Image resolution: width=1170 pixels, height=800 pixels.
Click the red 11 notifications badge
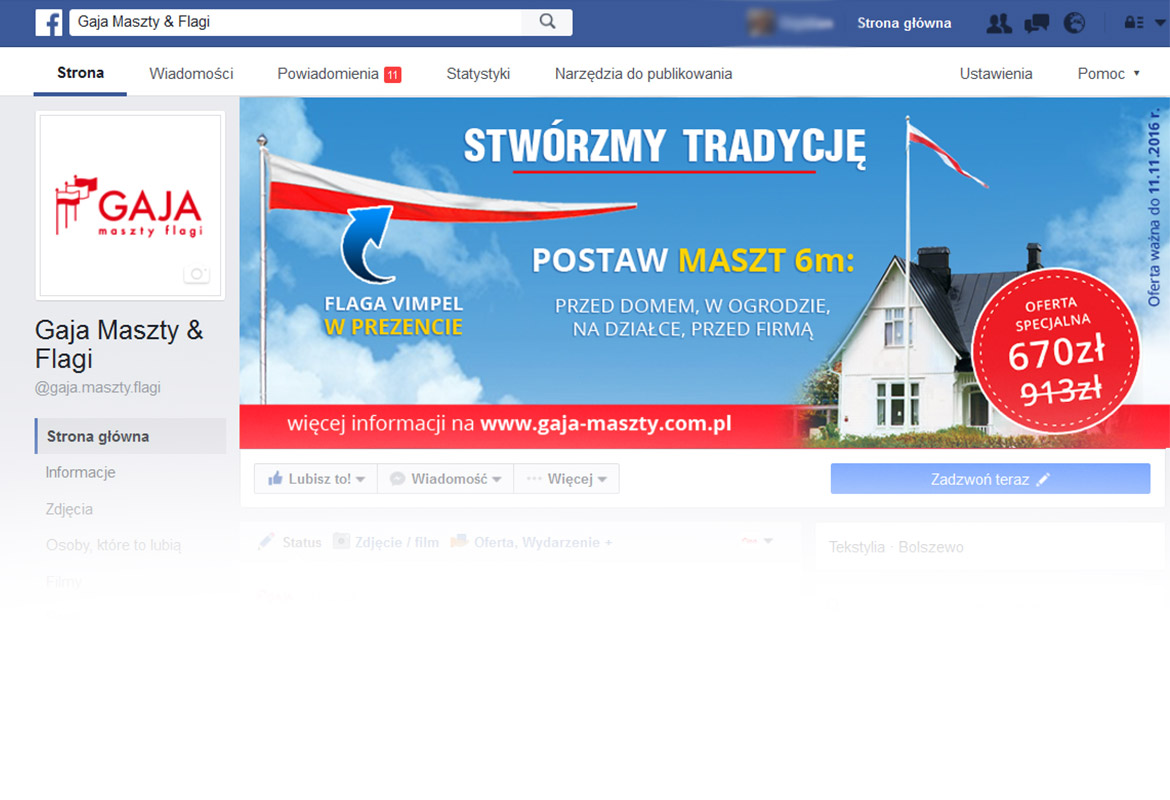pyautogui.click(x=392, y=75)
